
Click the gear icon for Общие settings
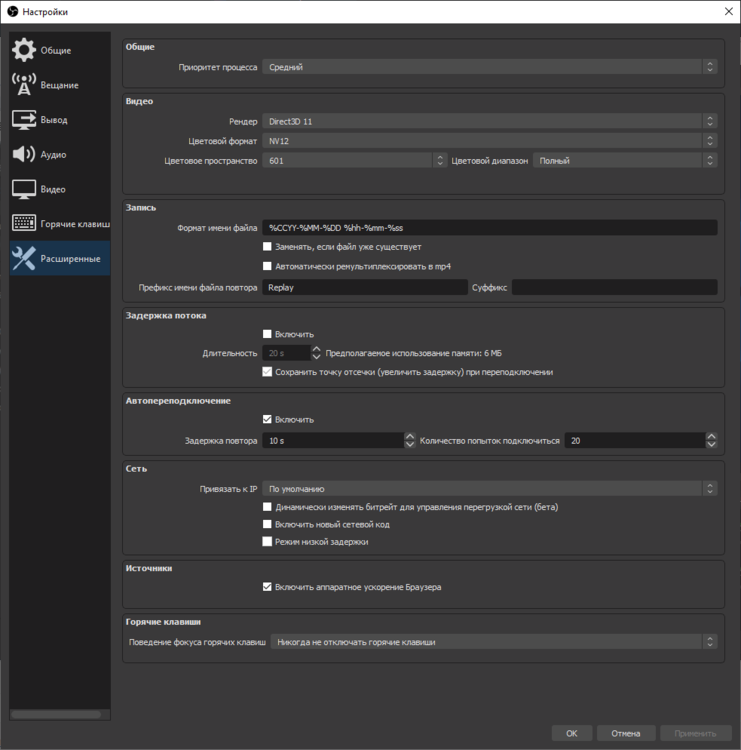[24, 50]
